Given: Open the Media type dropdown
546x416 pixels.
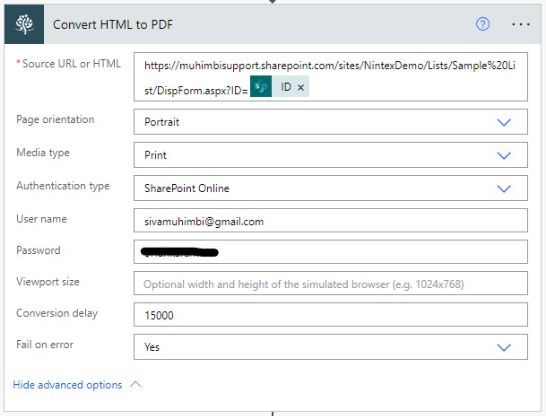Looking at the screenshot, I should [330, 155].
